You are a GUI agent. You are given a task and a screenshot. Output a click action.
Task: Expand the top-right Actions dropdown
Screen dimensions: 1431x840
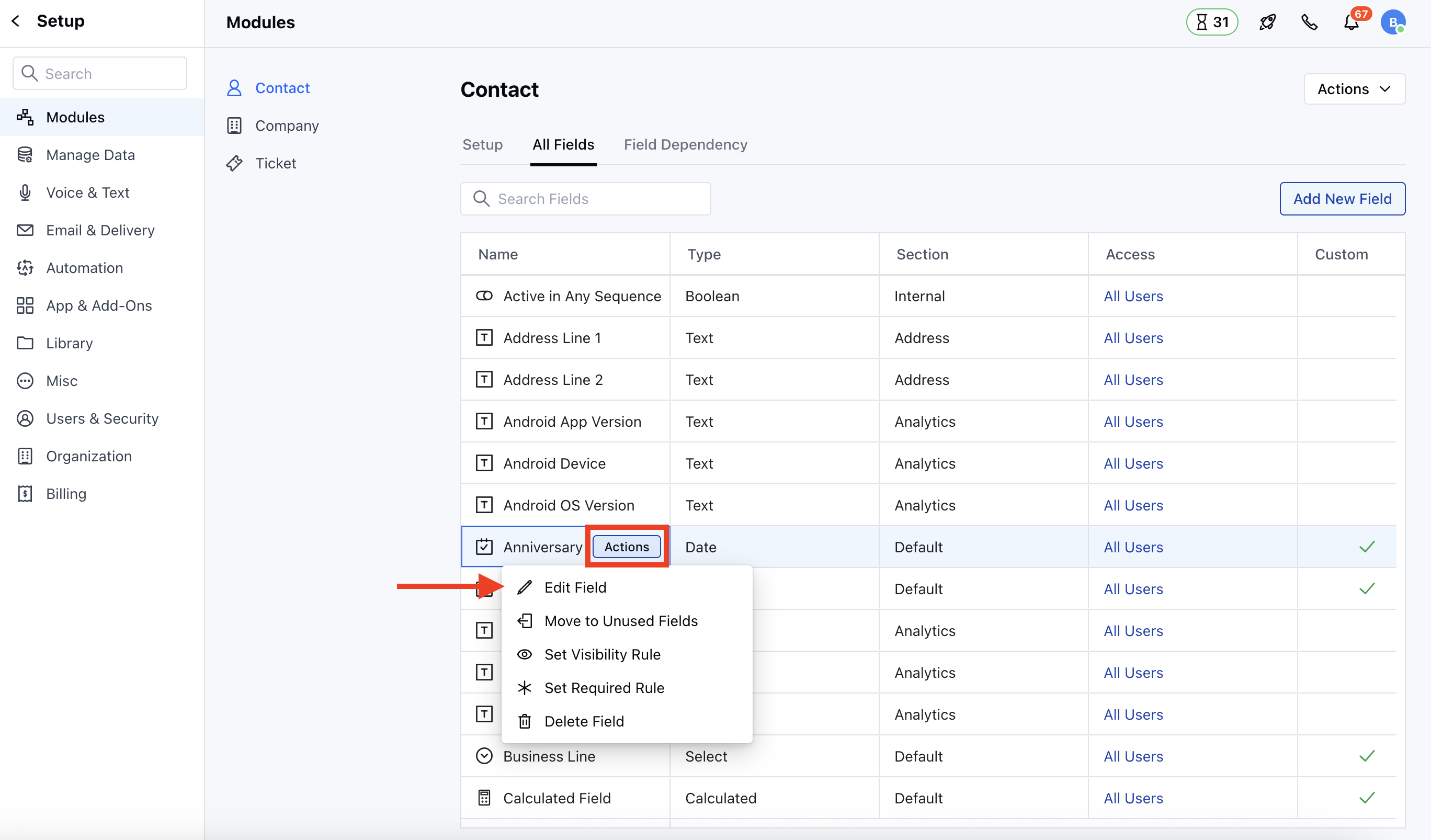[x=1354, y=89]
